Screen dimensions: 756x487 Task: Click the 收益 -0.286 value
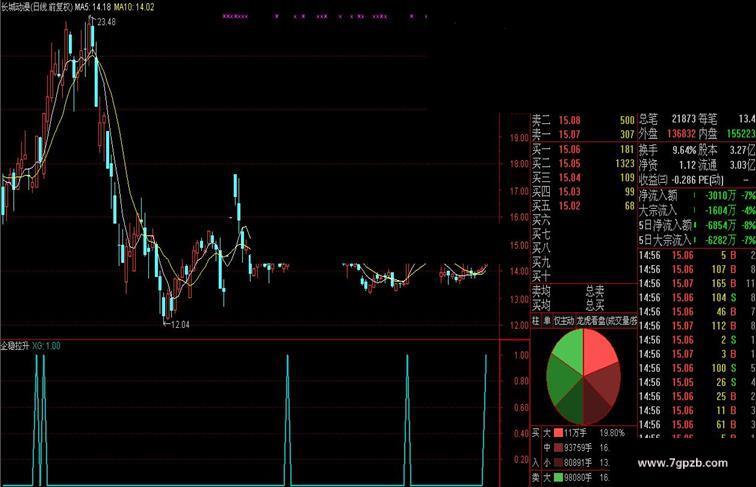coord(683,180)
